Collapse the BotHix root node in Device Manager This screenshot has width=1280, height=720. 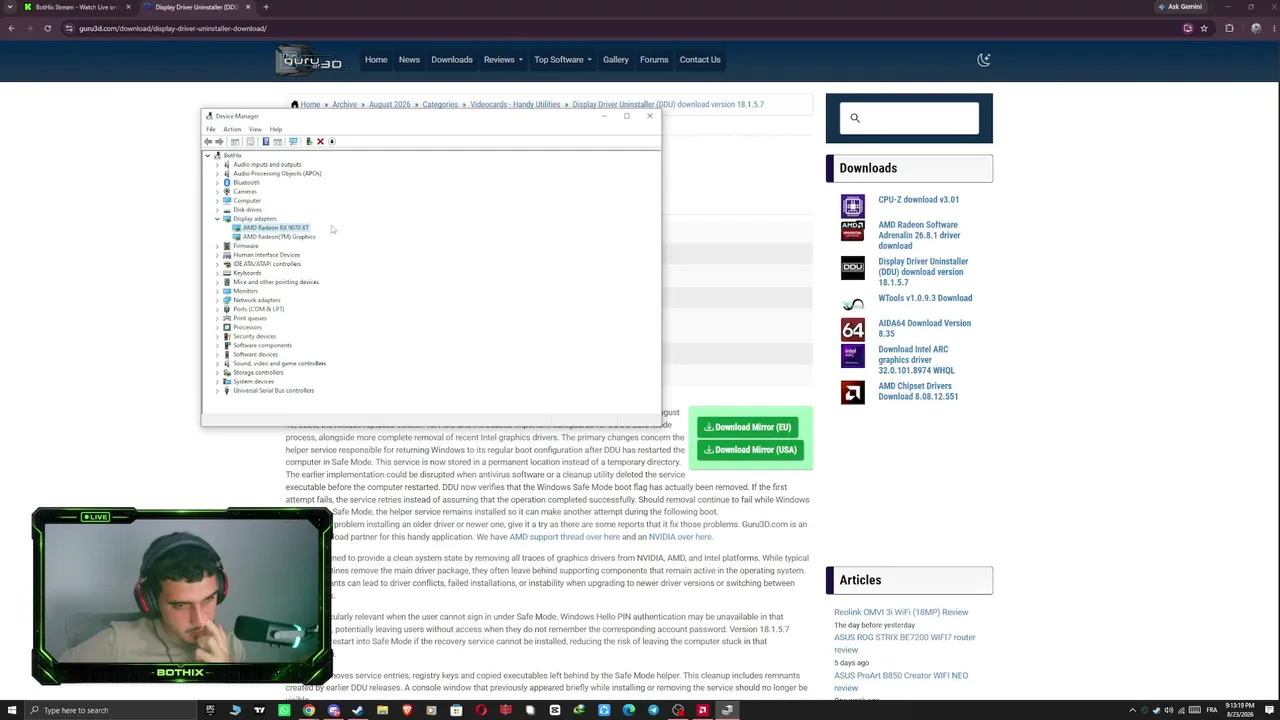coord(208,155)
